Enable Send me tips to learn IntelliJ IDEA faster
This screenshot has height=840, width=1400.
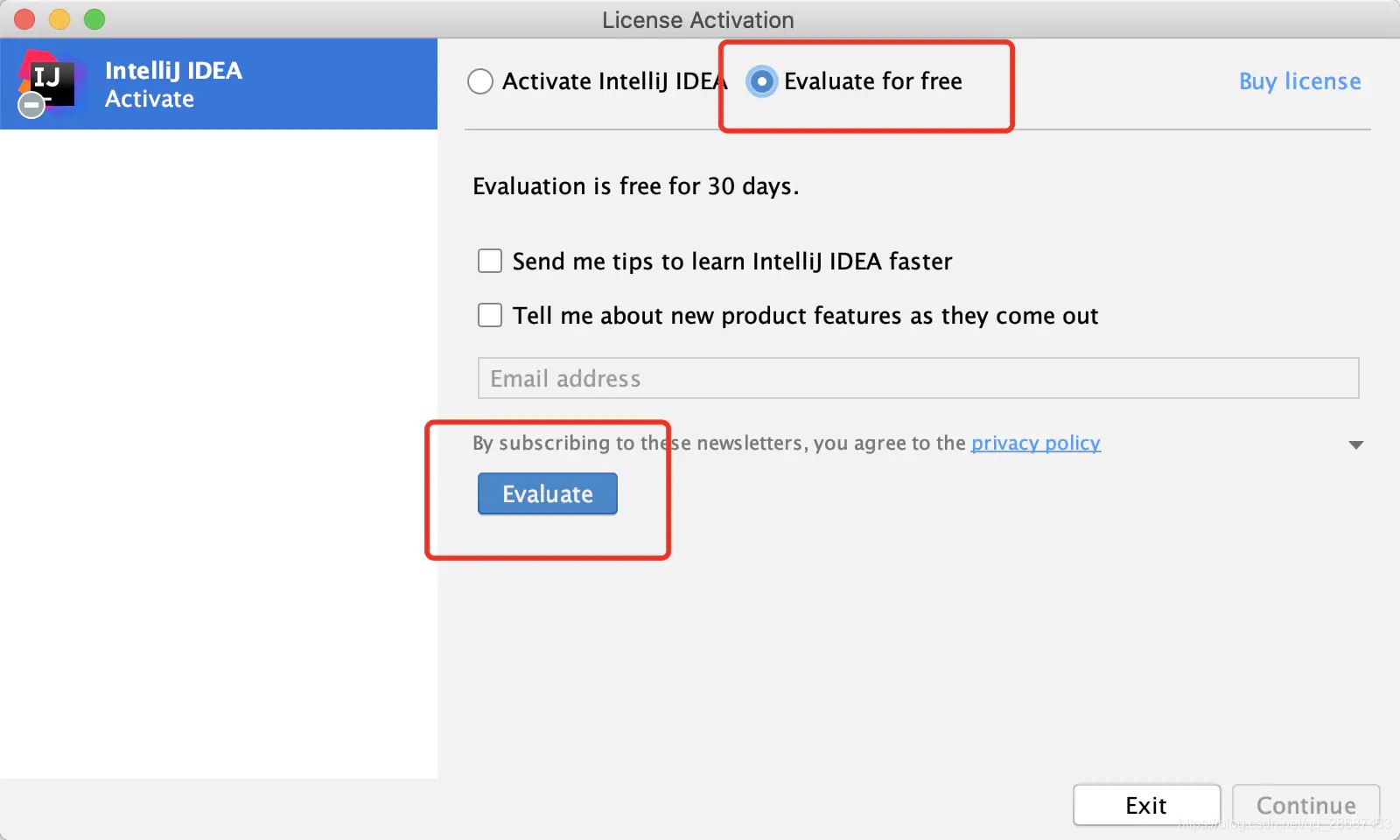click(490, 261)
